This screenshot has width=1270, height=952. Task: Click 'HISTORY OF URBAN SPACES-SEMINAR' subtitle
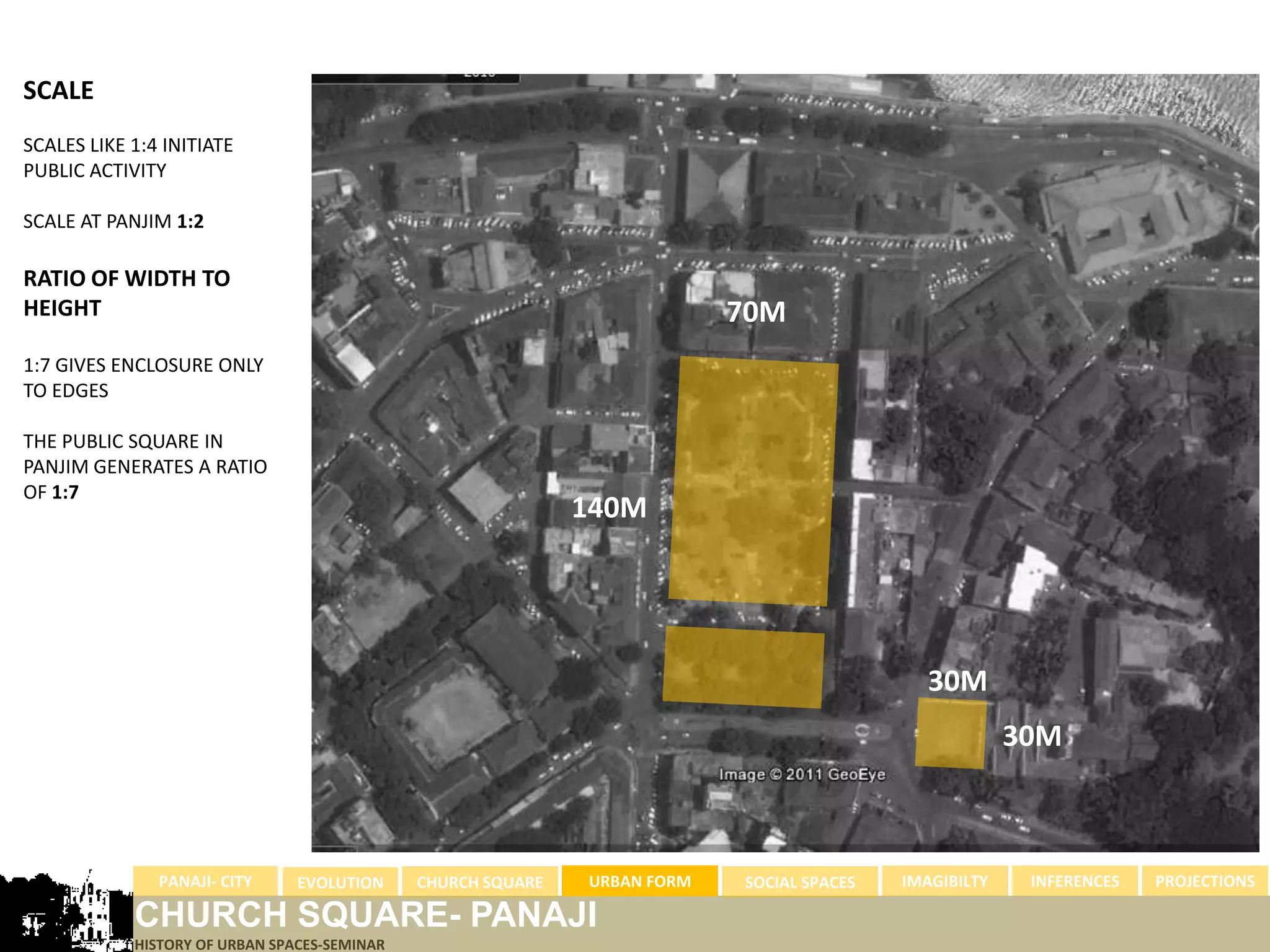pos(259,944)
